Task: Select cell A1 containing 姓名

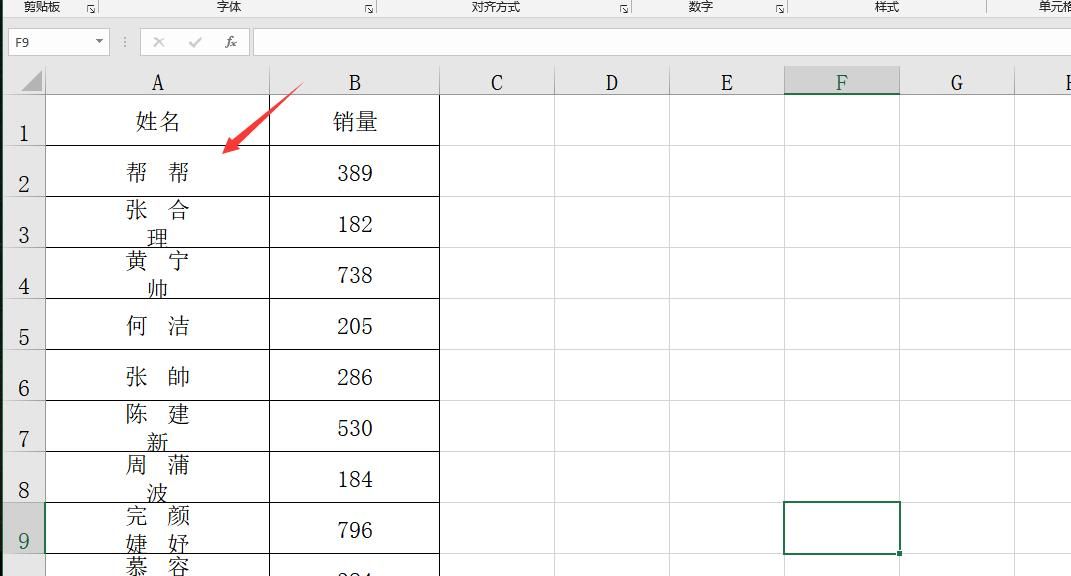Action: (157, 121)
